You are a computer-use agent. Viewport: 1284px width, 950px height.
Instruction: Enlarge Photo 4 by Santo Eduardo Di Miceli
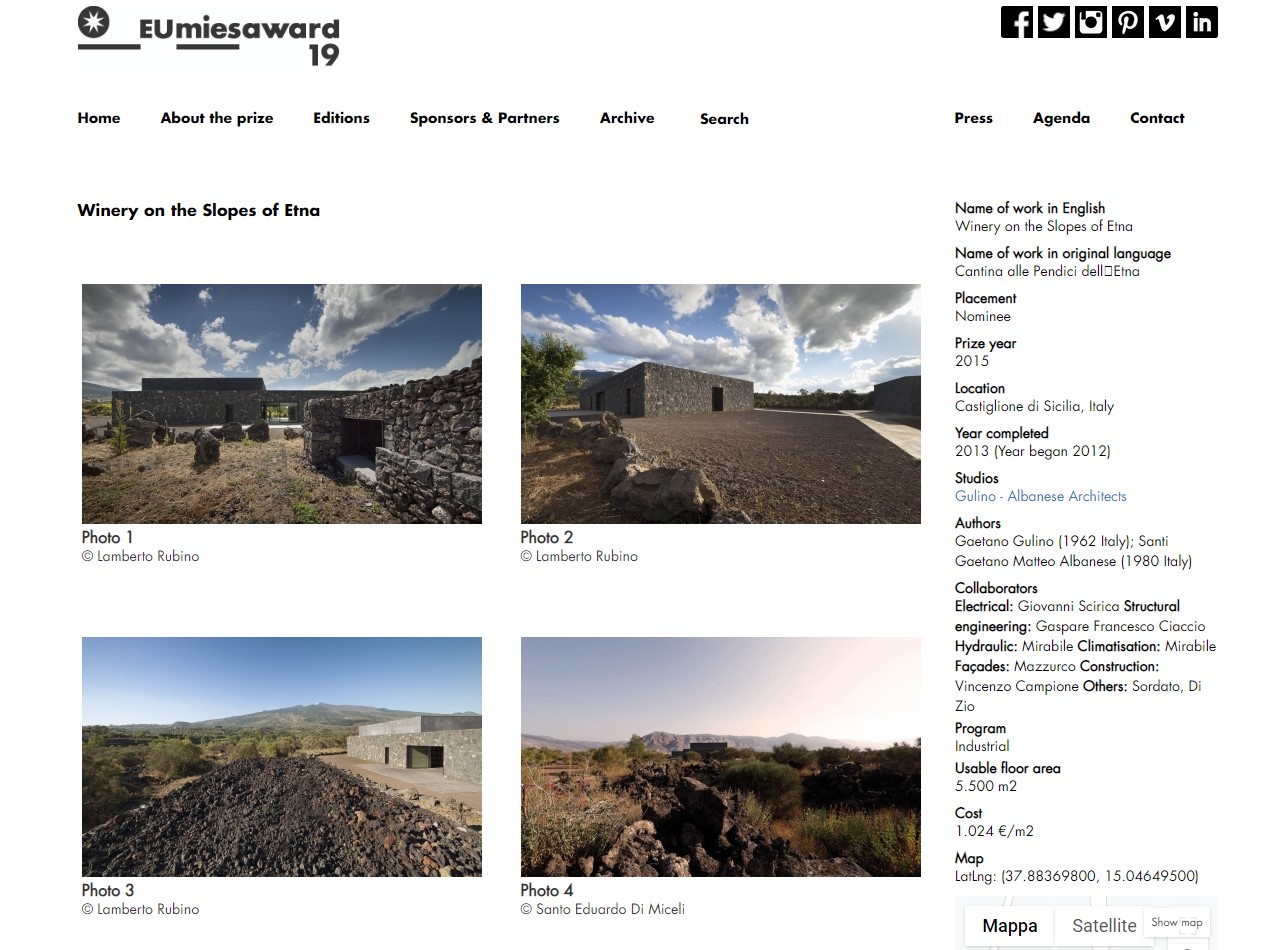coord(721,757)
